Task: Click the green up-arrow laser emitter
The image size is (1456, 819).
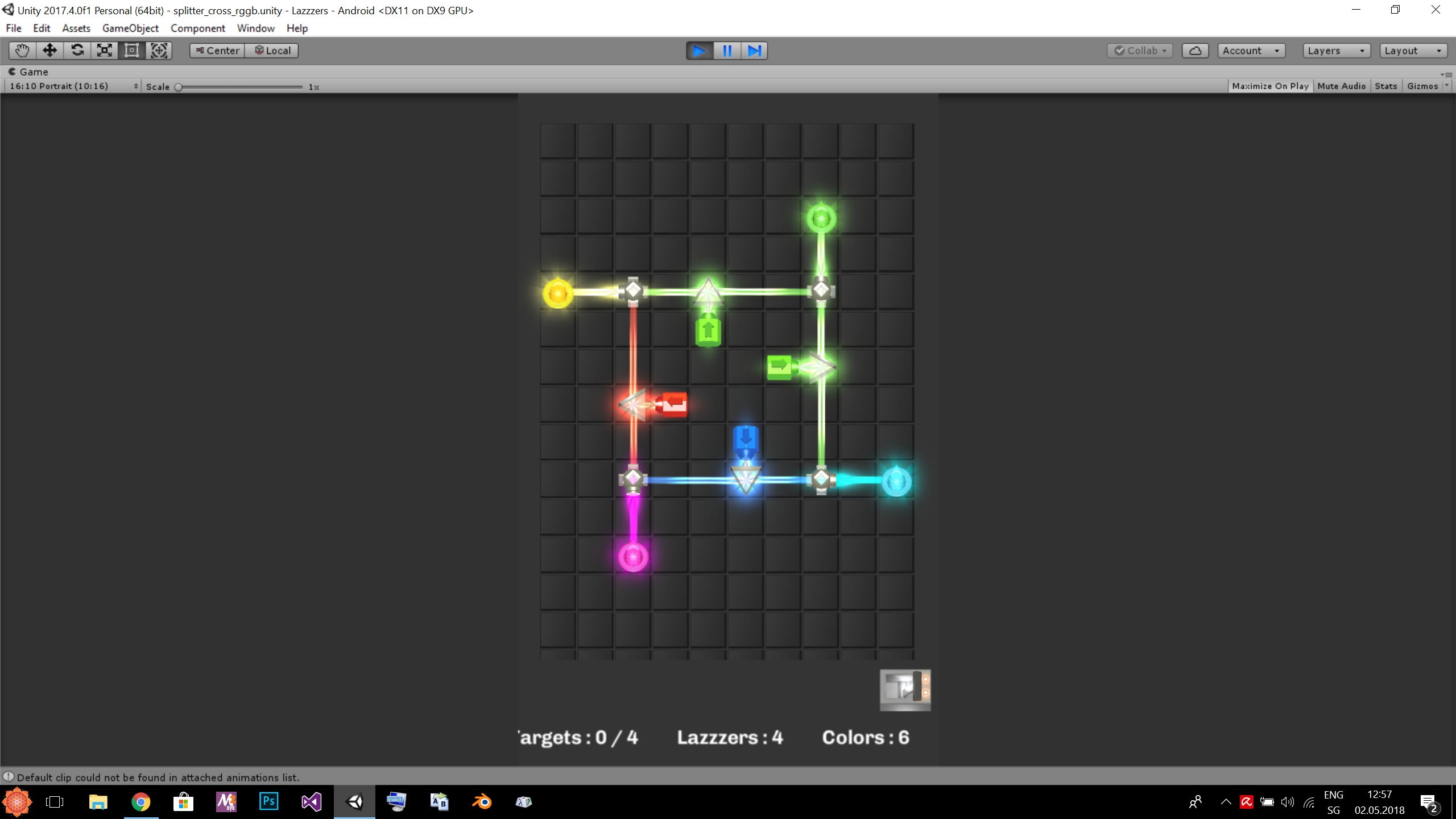Action: pos(708,330)
